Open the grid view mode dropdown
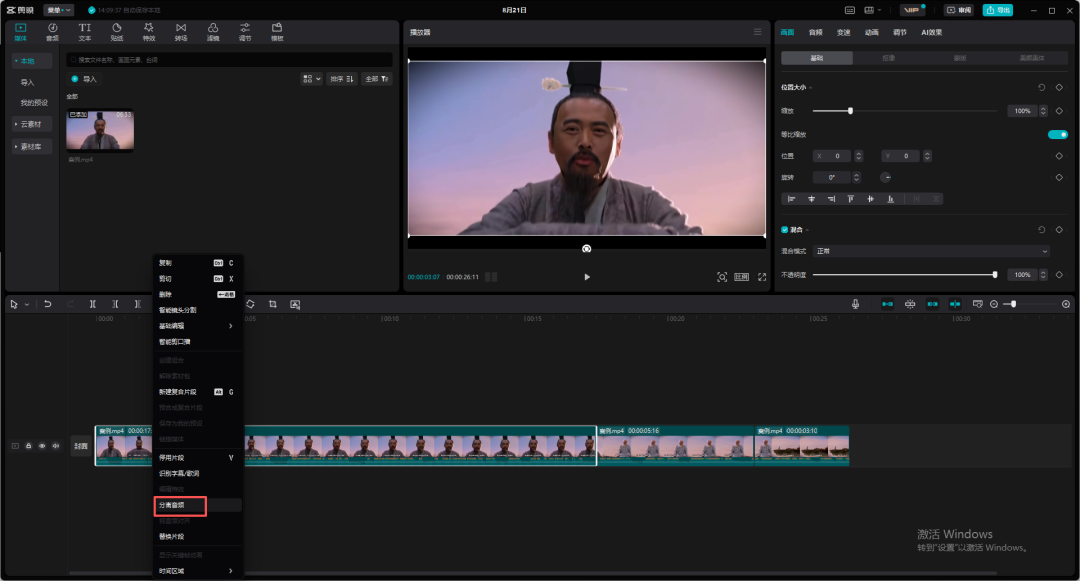The width and height of the screenshot is (1080, 581). click(x=311, y=79)
